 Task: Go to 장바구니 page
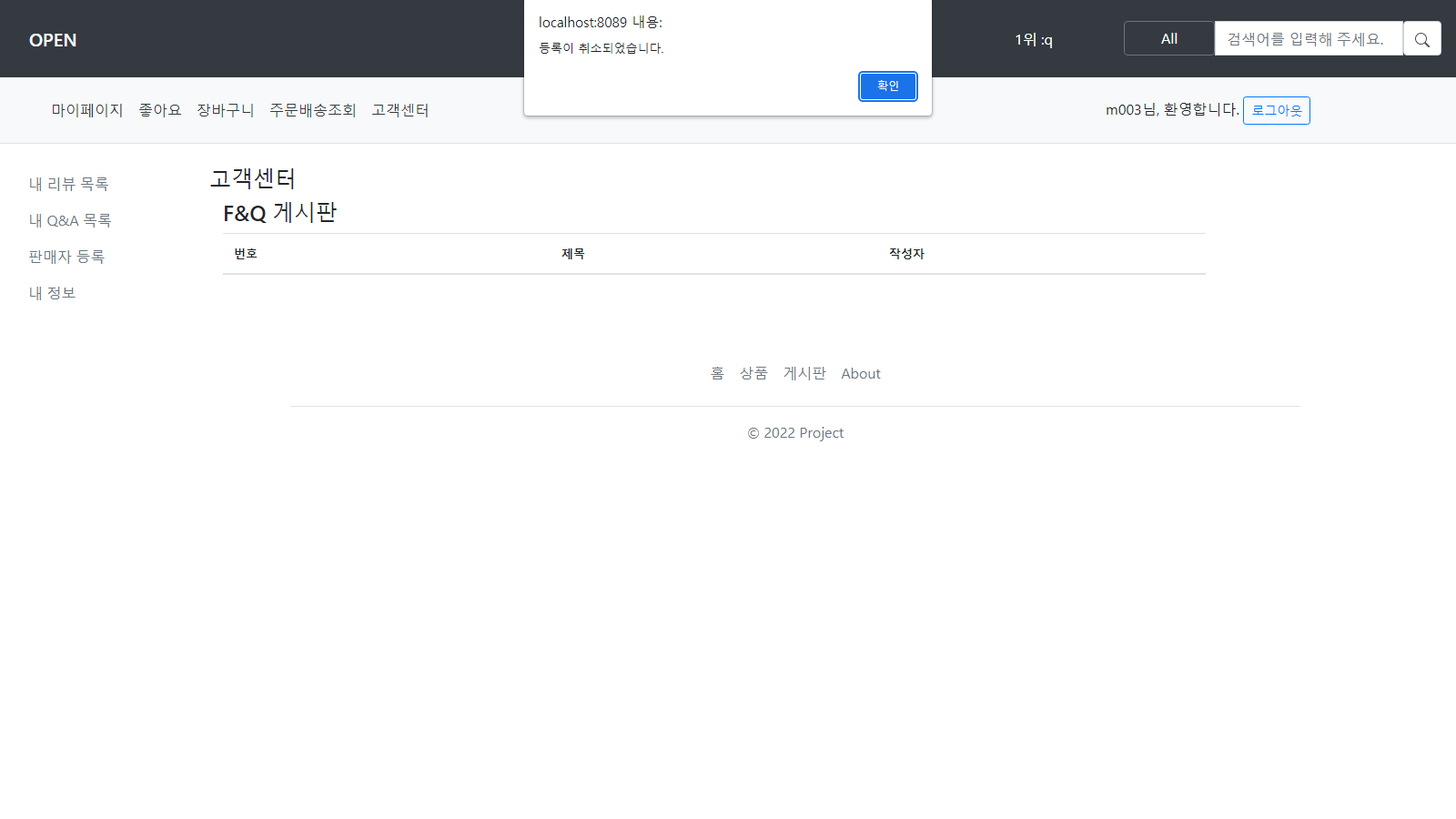[x=225, y=110]
